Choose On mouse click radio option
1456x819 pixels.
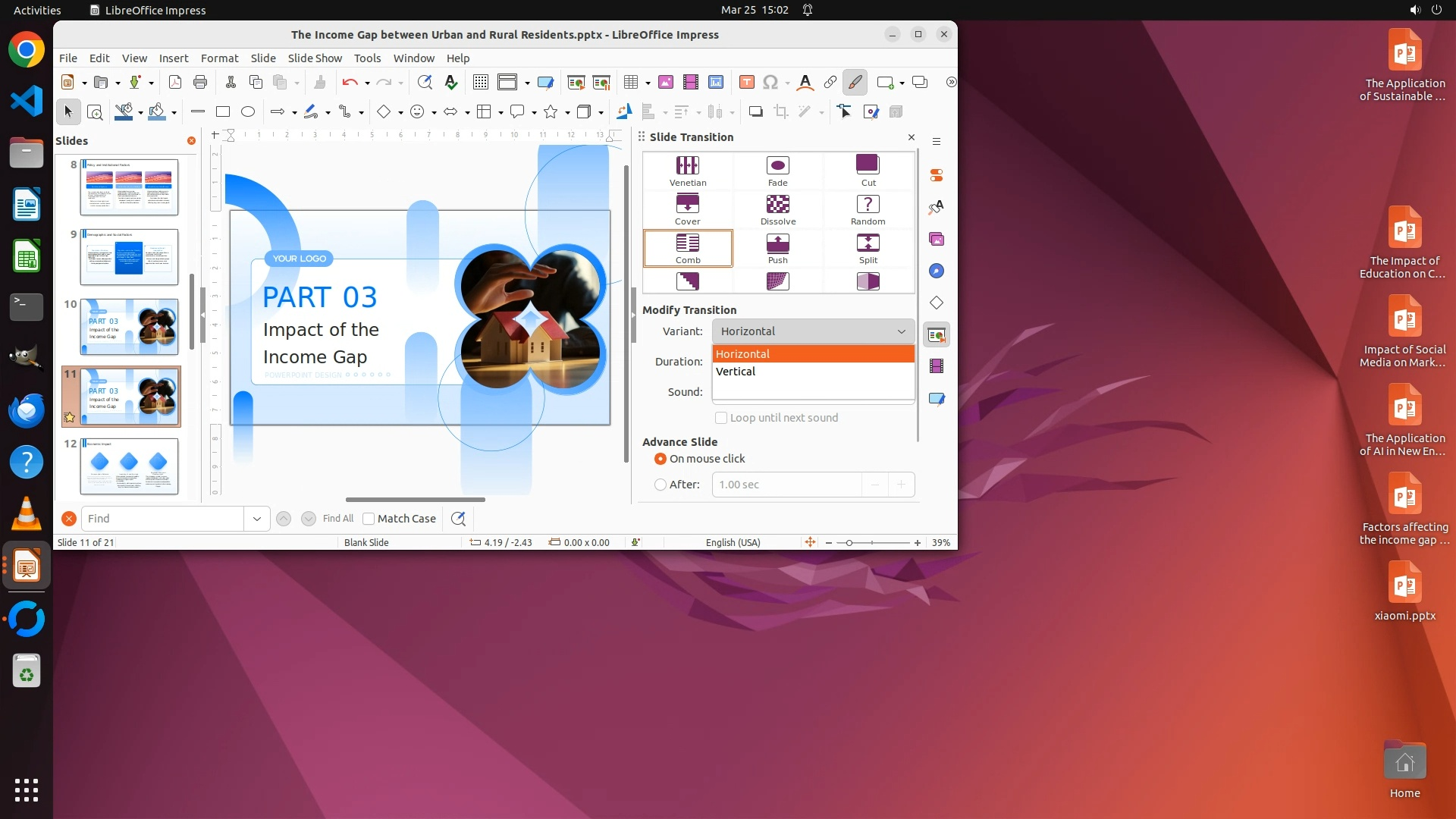[661, 459]
